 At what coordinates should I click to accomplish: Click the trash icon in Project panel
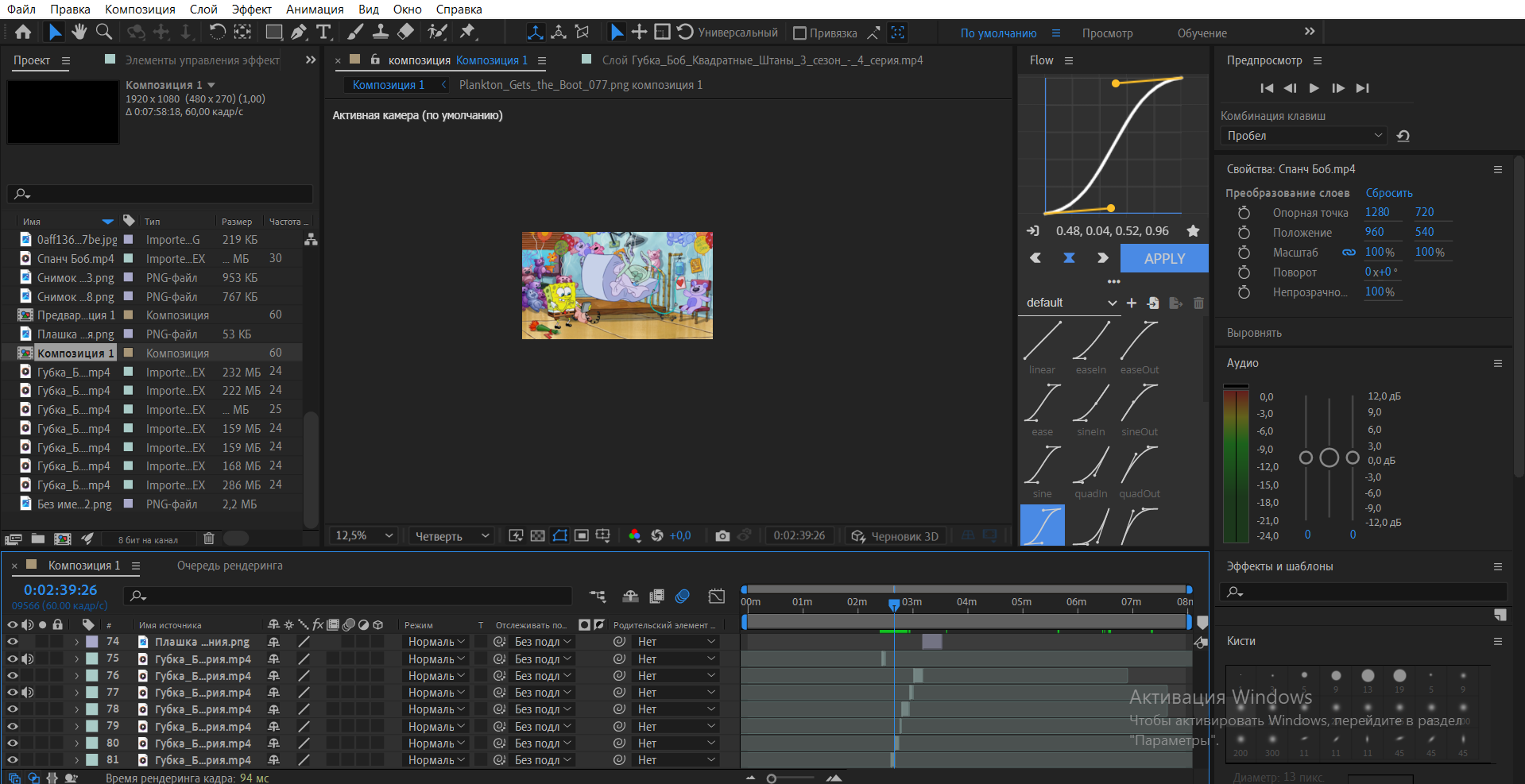tap(209, 539)
